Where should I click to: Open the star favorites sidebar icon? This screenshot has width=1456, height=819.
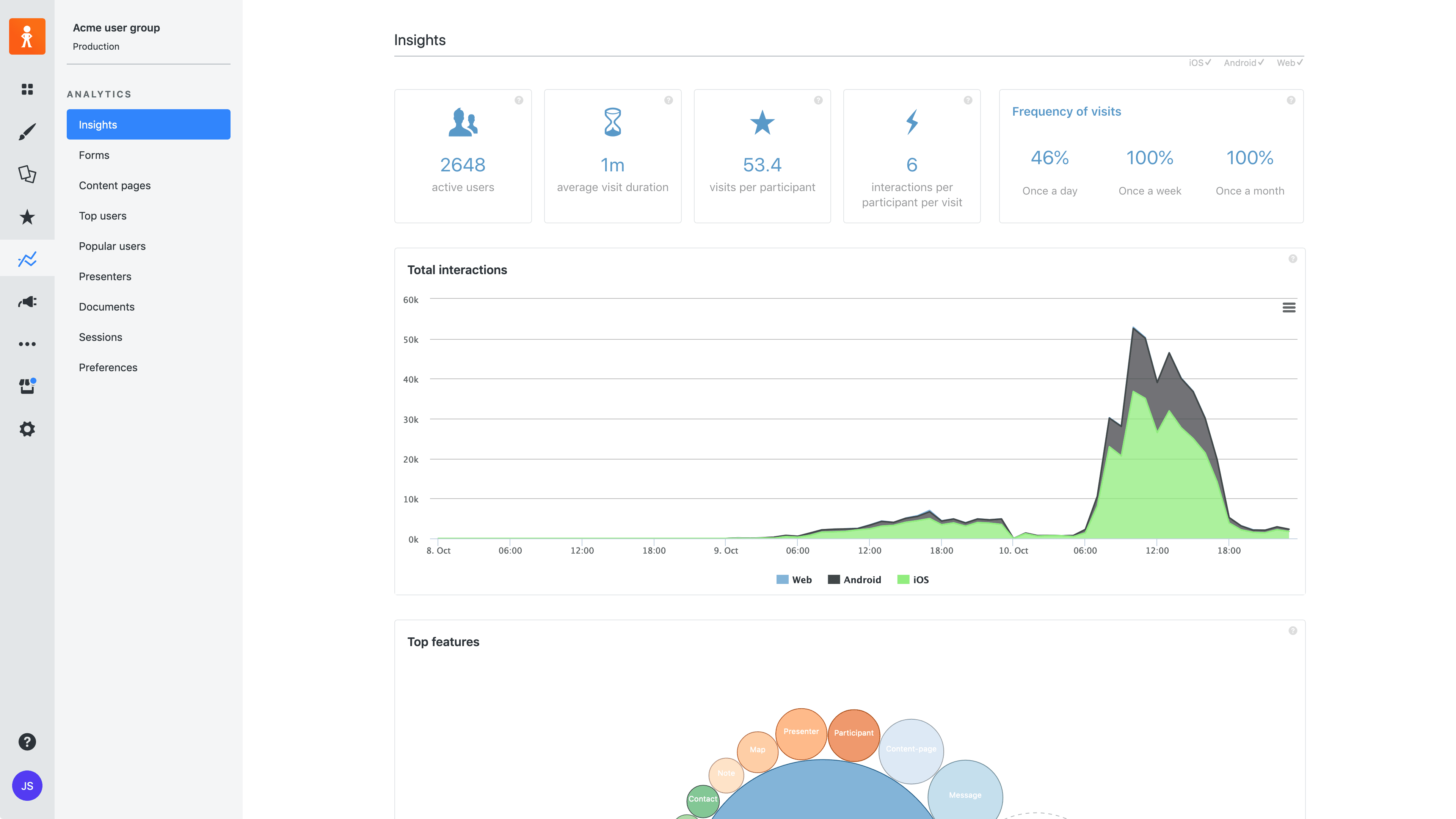coord(27,217)
